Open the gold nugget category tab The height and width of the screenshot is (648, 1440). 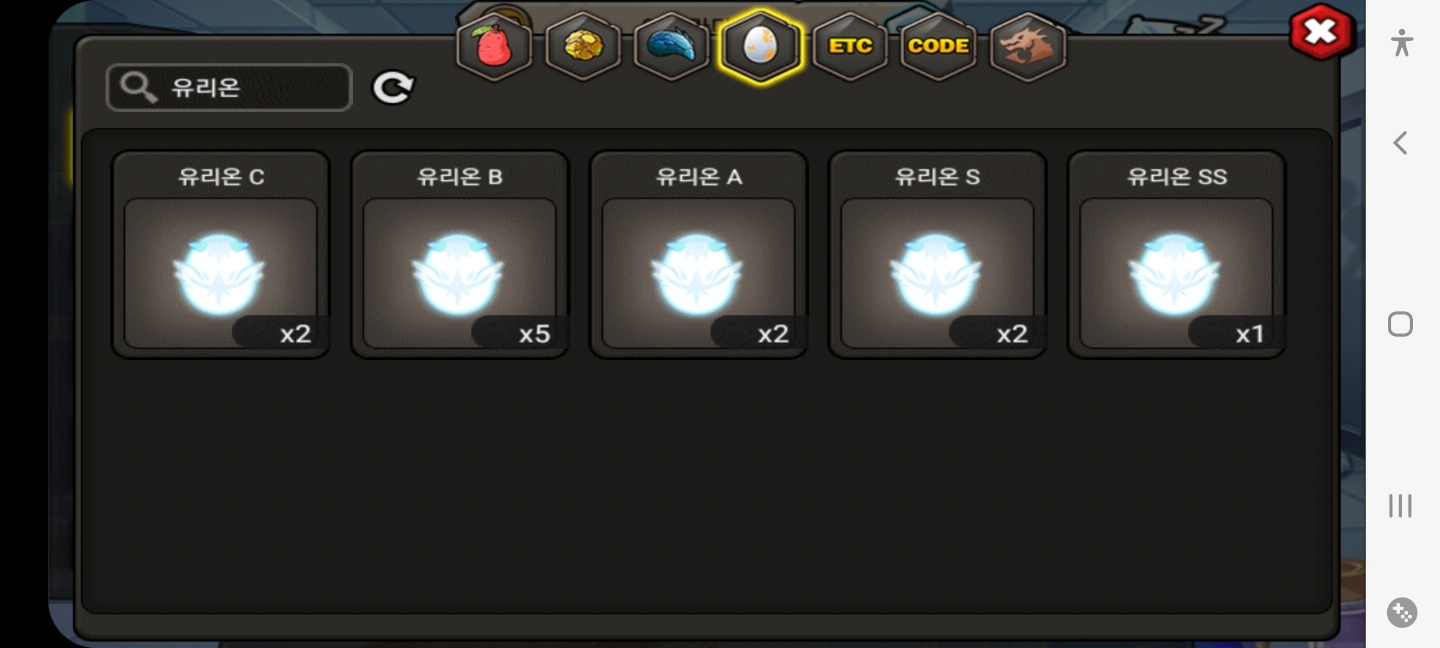click(x=583, y=46)
